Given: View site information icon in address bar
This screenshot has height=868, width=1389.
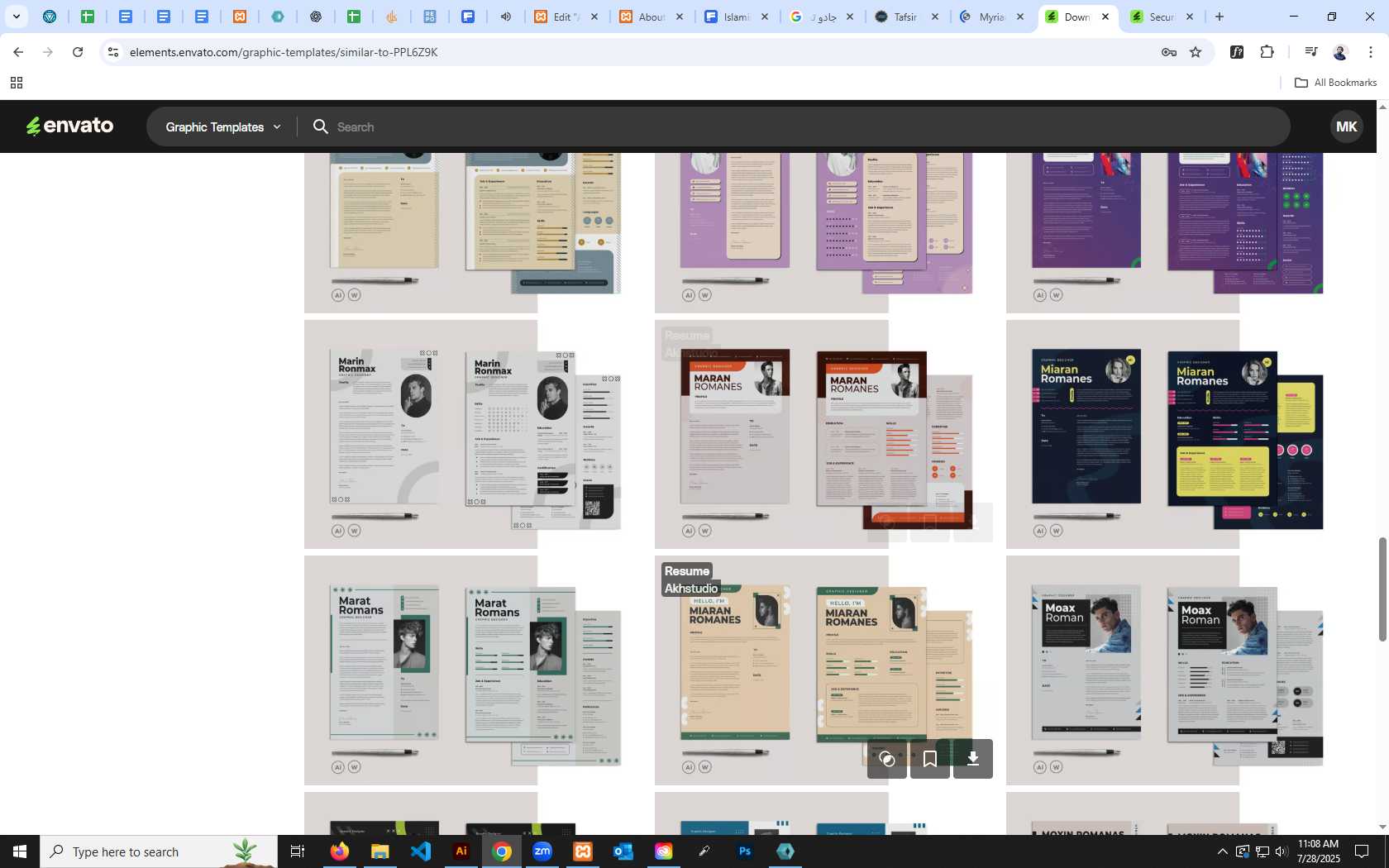Looking at the screenshot, I should 113,52.
